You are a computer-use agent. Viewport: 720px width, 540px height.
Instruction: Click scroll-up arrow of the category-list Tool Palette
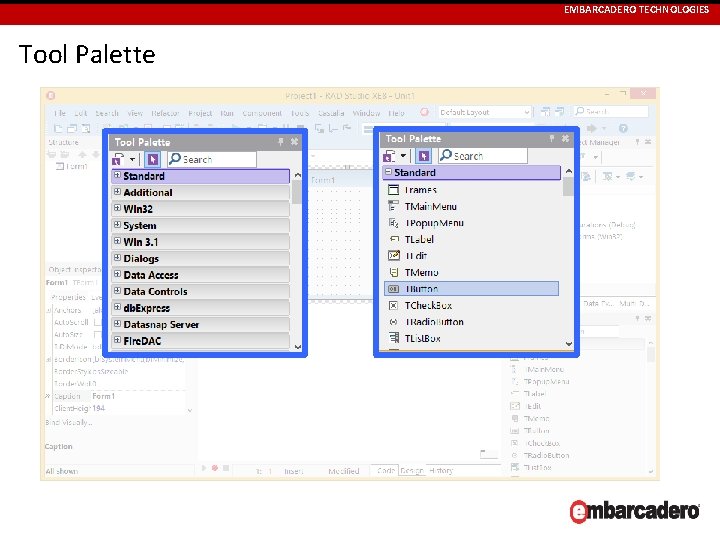[x=298, y=175]
